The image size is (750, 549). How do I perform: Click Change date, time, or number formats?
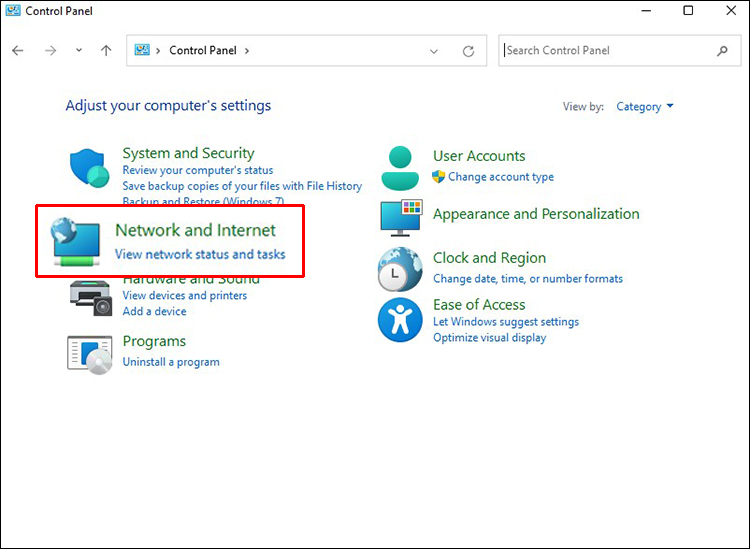click(528, 279)
